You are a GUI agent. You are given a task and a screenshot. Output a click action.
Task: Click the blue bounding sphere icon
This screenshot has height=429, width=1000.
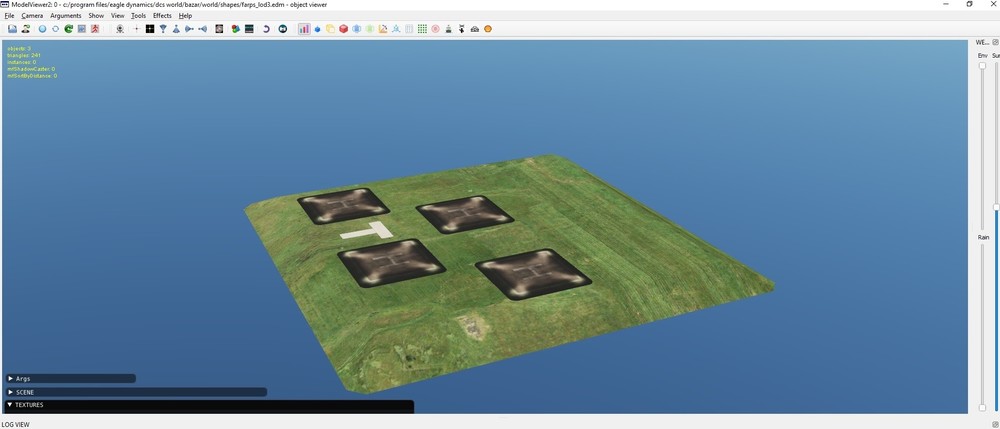[x=357, y=29]
